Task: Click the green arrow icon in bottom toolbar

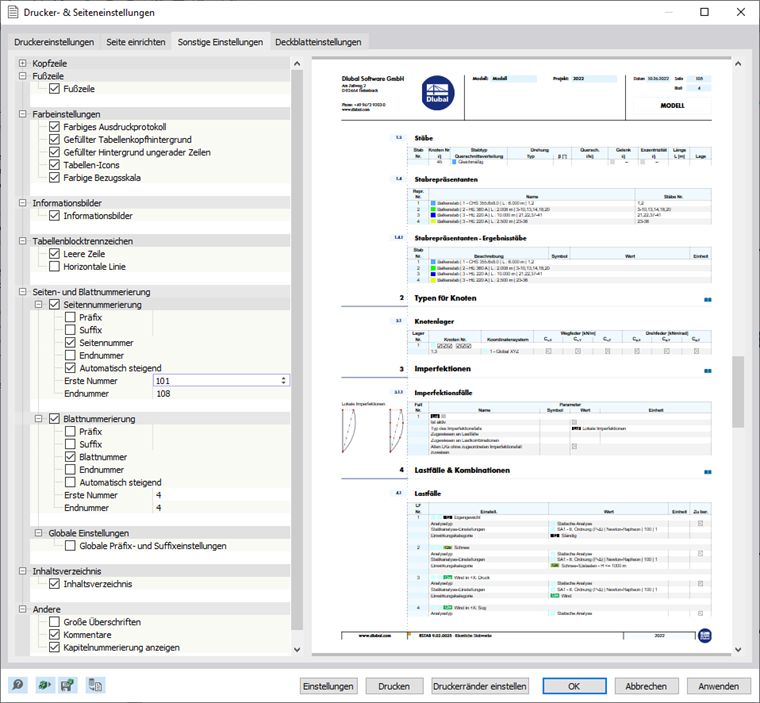Action: (x=44, y=685)
